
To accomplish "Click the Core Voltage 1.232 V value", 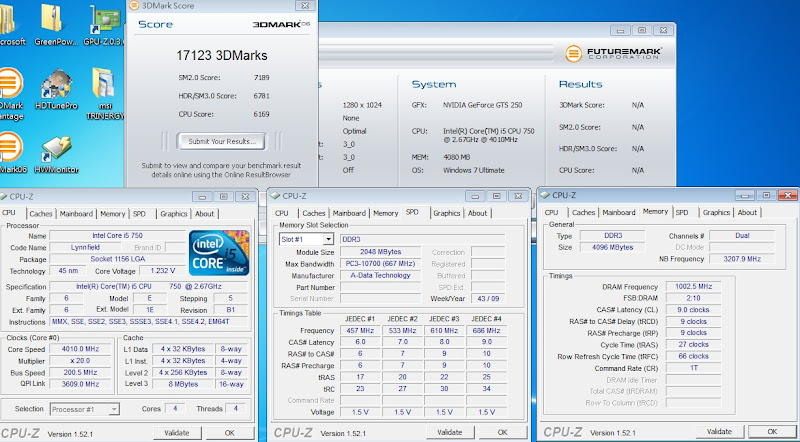I will (163, 271).
